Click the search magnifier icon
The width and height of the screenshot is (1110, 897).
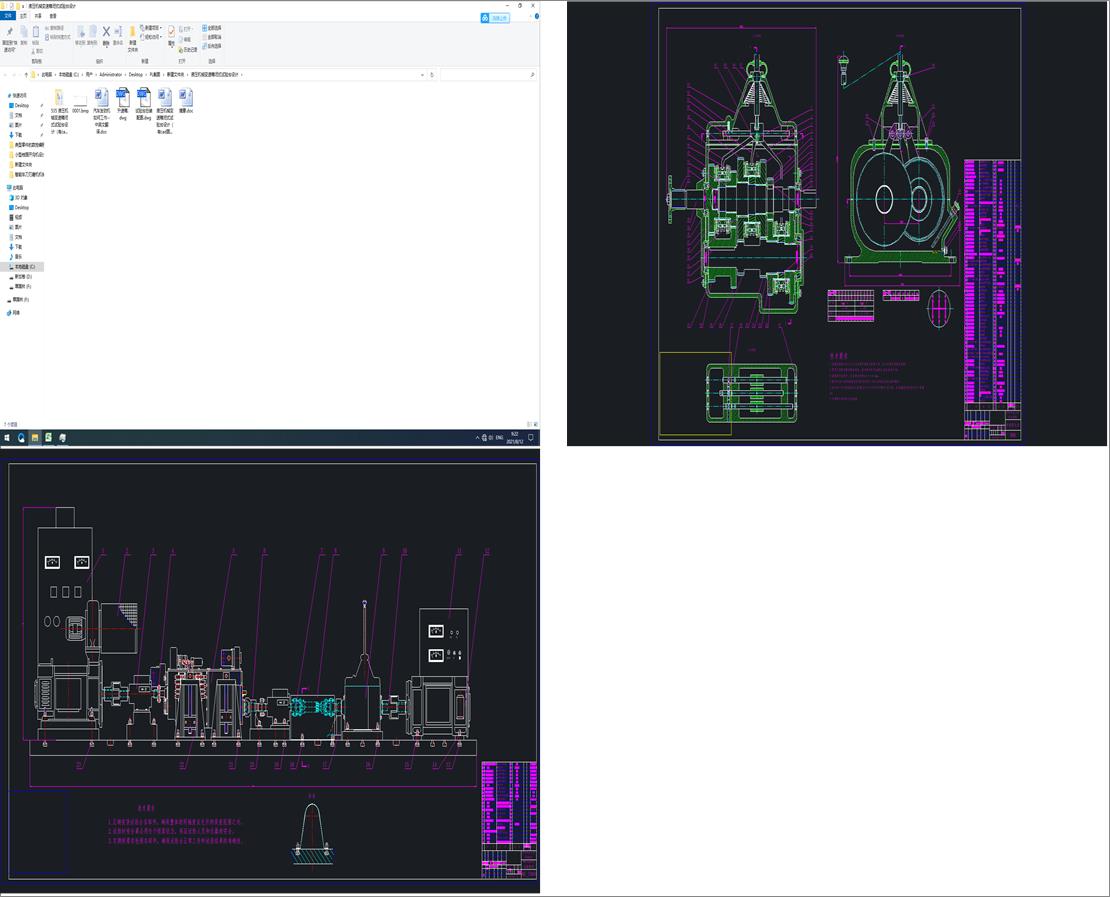[532, 74]
